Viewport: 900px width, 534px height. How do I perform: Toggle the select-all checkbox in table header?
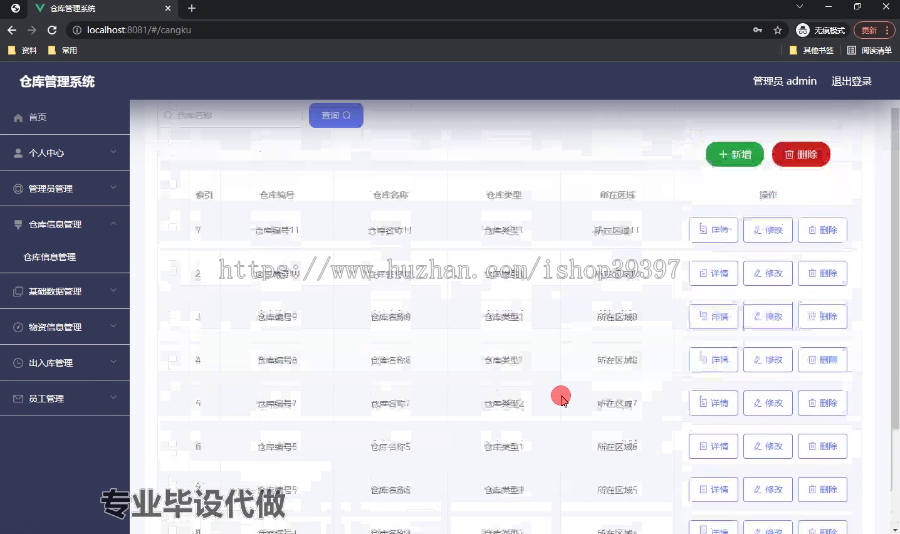coord(172,185)
